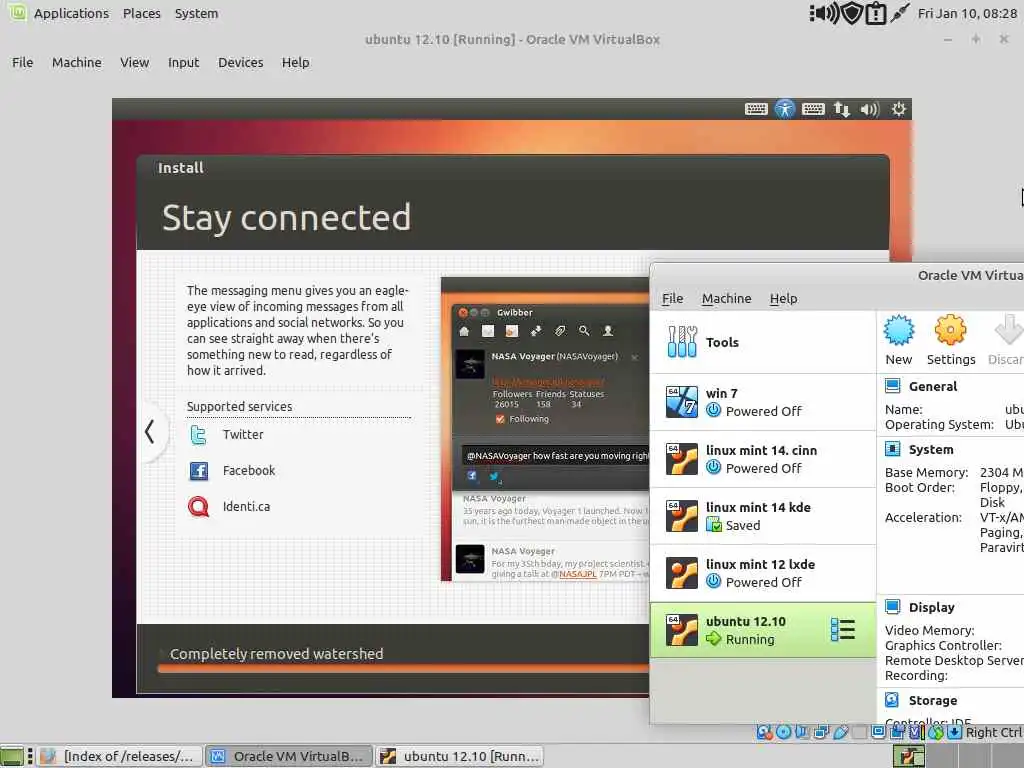The height and width of the screenshot is (768, 1024).
Task: Click the Twitter icon under Supported services
Action: coord(199,435)
